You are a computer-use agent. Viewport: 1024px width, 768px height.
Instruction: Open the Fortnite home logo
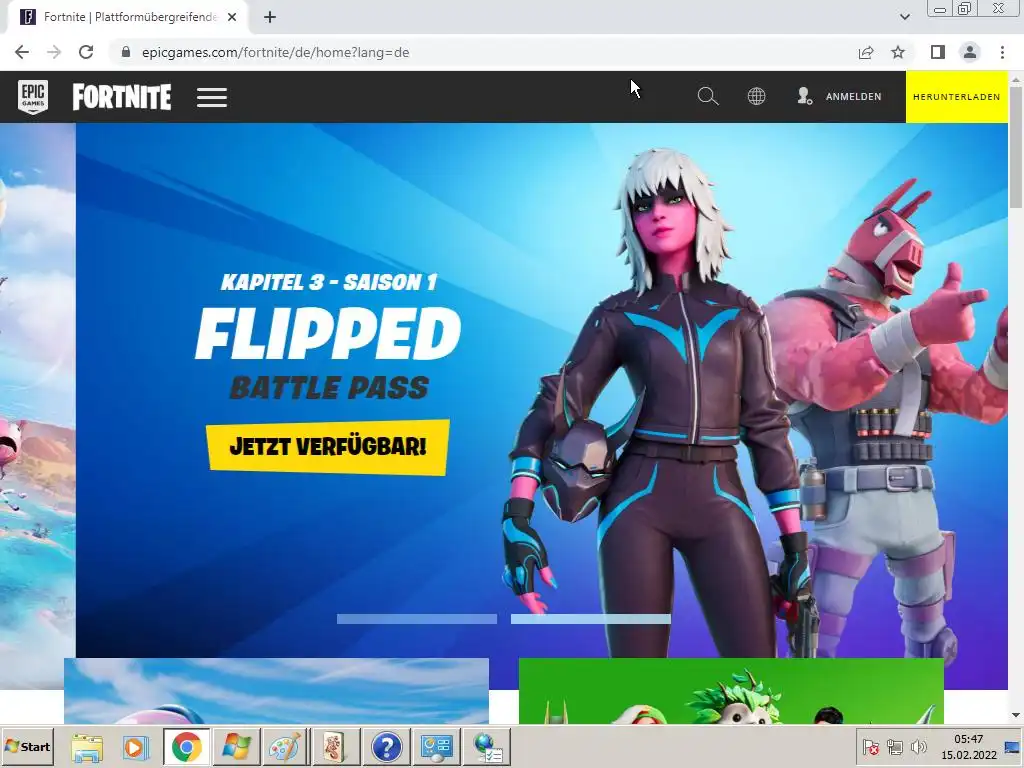tap(121, 97)
